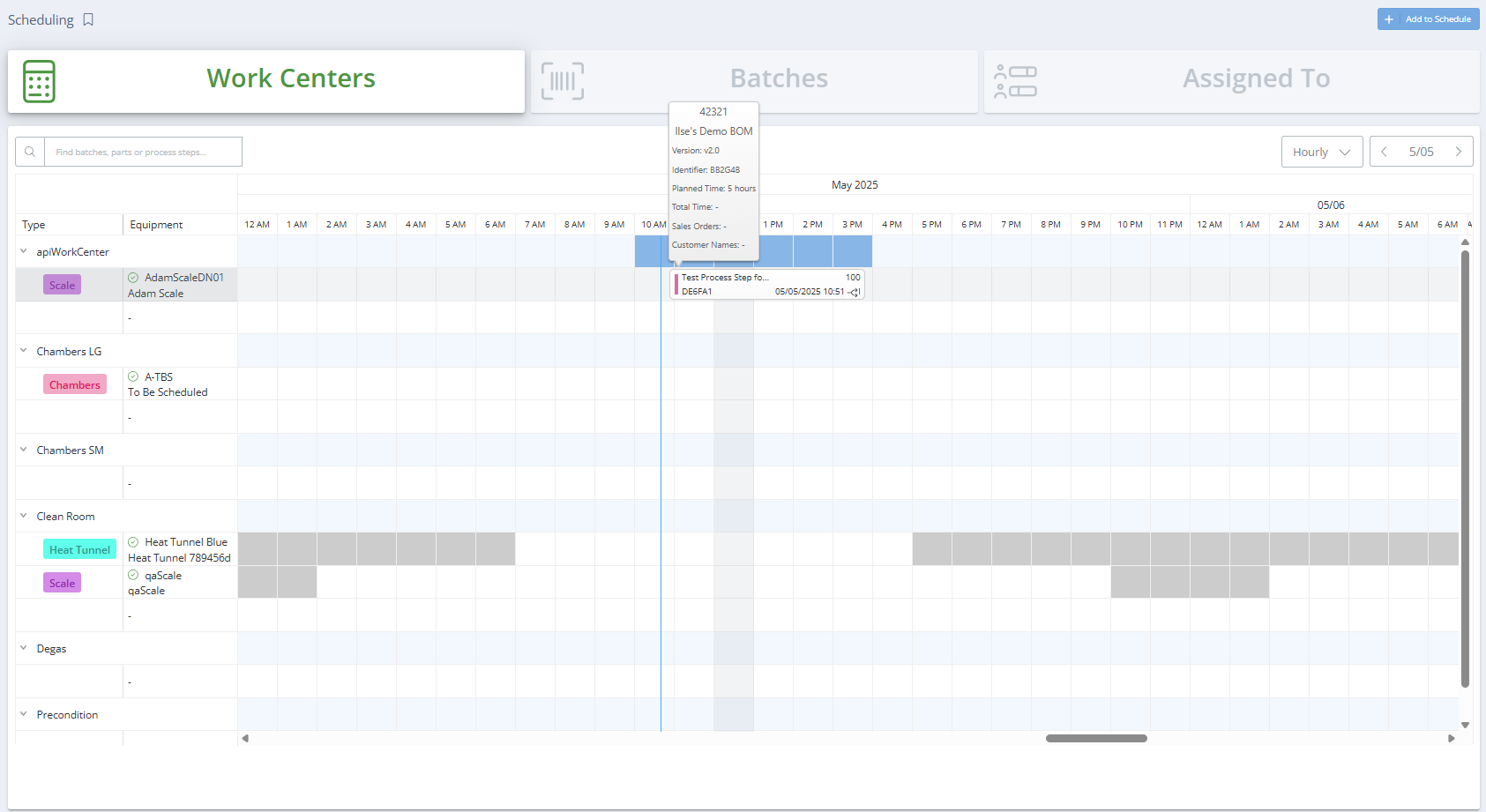The width and height of the screenshot is (1486, 812).
Task: Click the horizontal scrollbar right arrow
Action: (x=1451, y=739)
